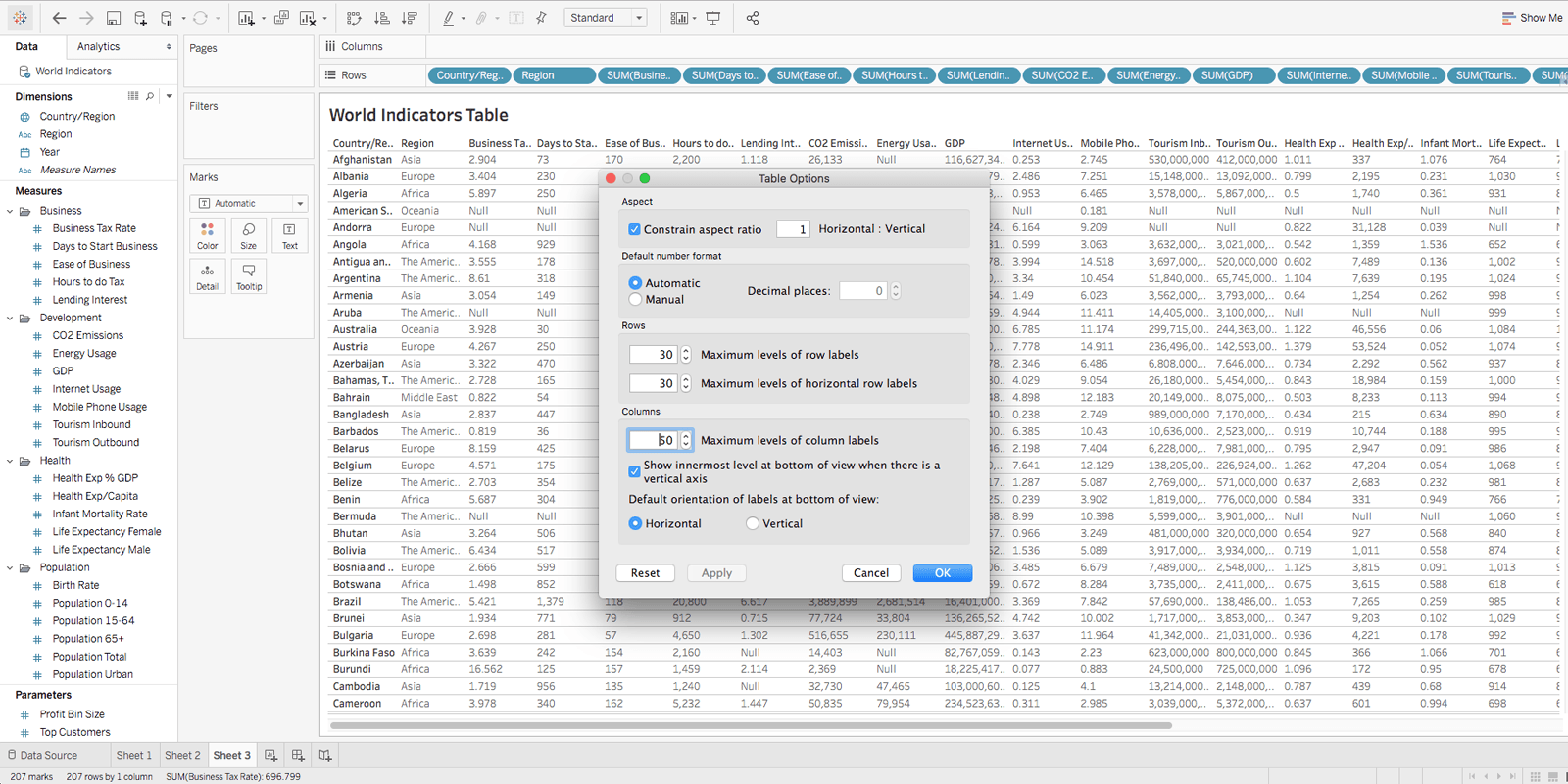Click the horizontal scrollbar under the table

coord(752,726)
